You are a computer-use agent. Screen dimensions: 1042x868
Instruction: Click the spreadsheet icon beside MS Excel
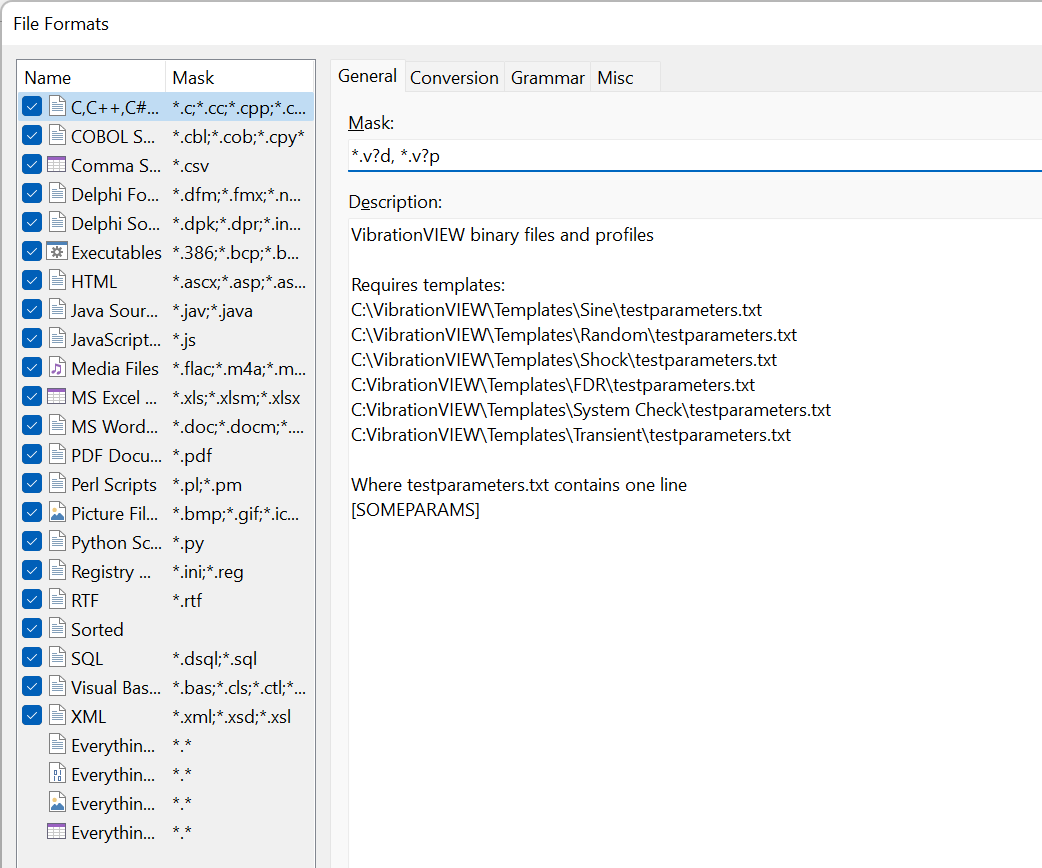57,398
